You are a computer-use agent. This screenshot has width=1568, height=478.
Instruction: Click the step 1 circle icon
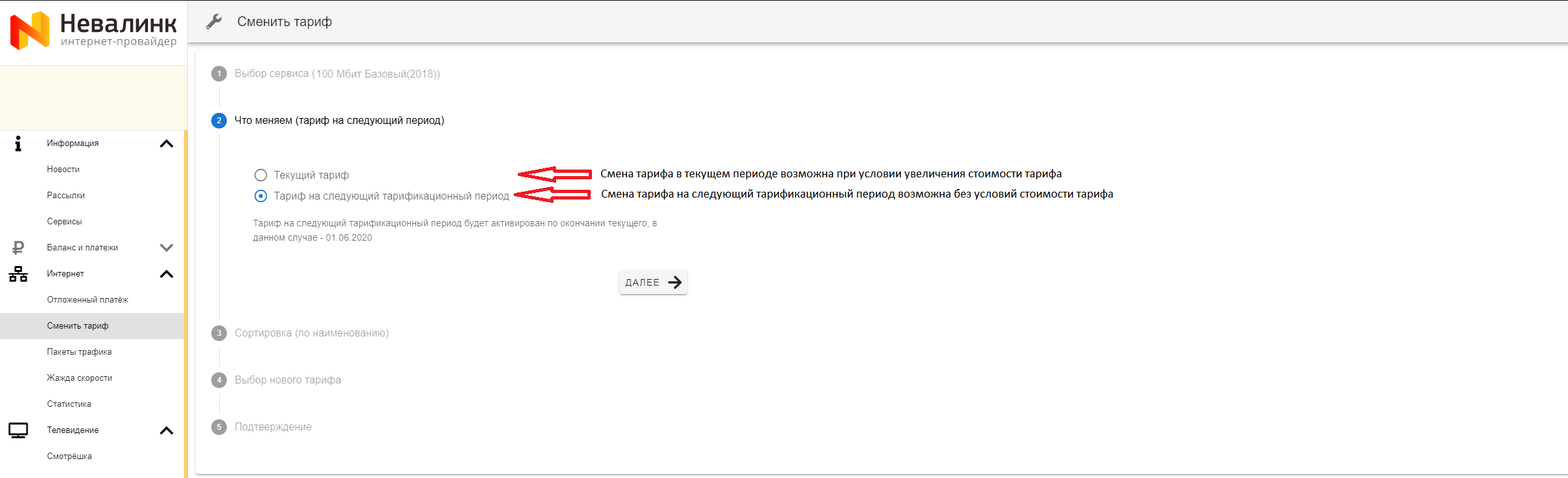click(219, 74)
